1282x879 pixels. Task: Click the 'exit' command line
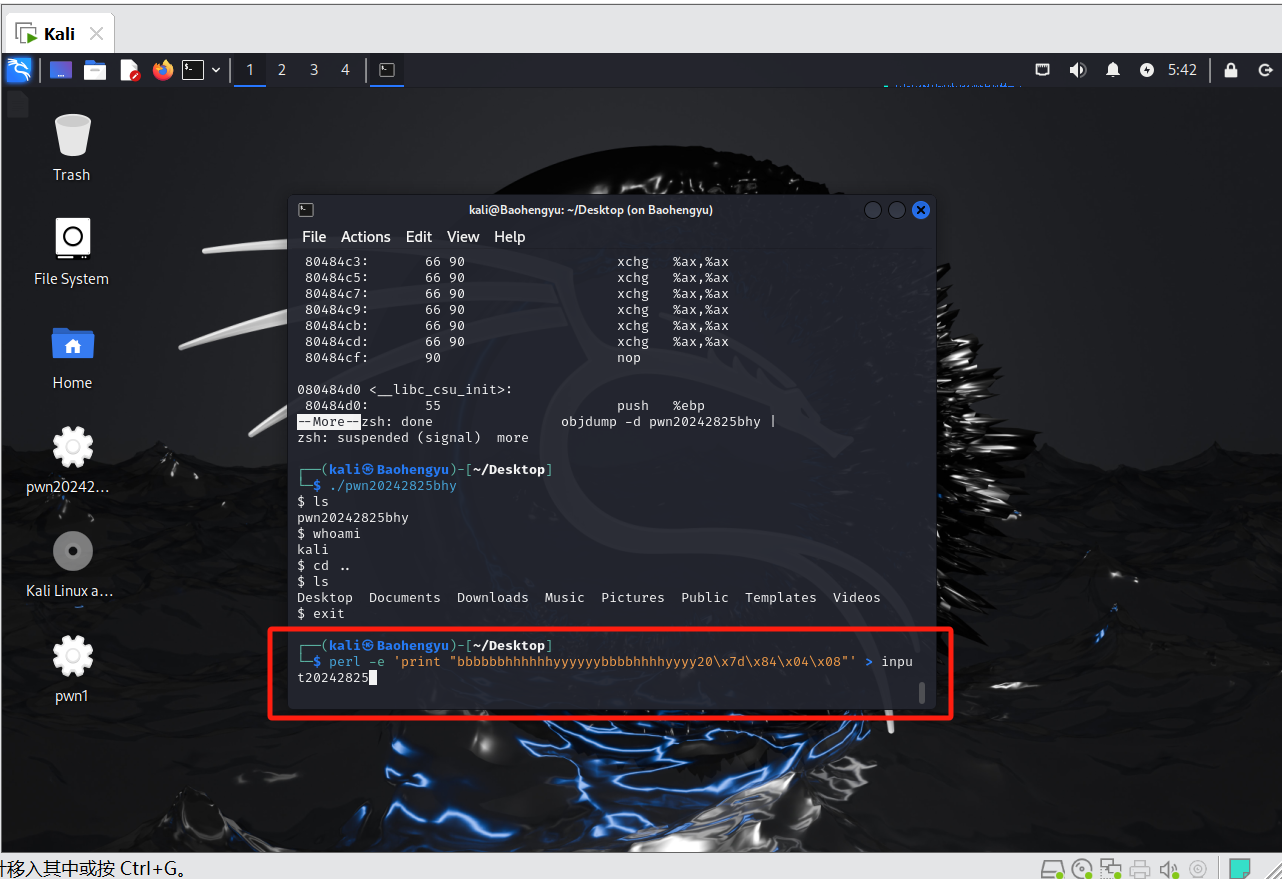coord(321,614)
